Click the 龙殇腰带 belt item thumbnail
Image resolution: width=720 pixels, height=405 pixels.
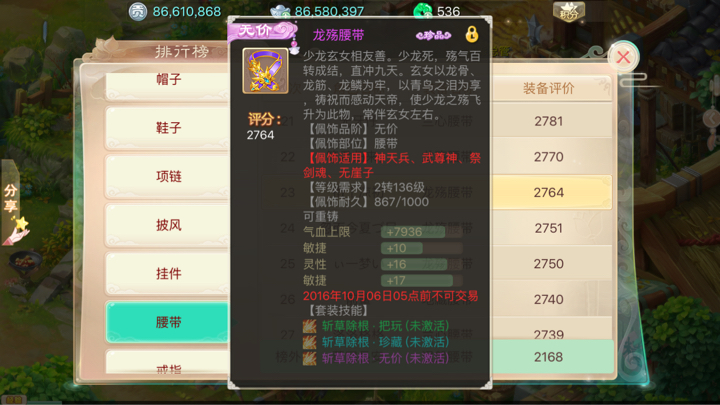point(265,71)
